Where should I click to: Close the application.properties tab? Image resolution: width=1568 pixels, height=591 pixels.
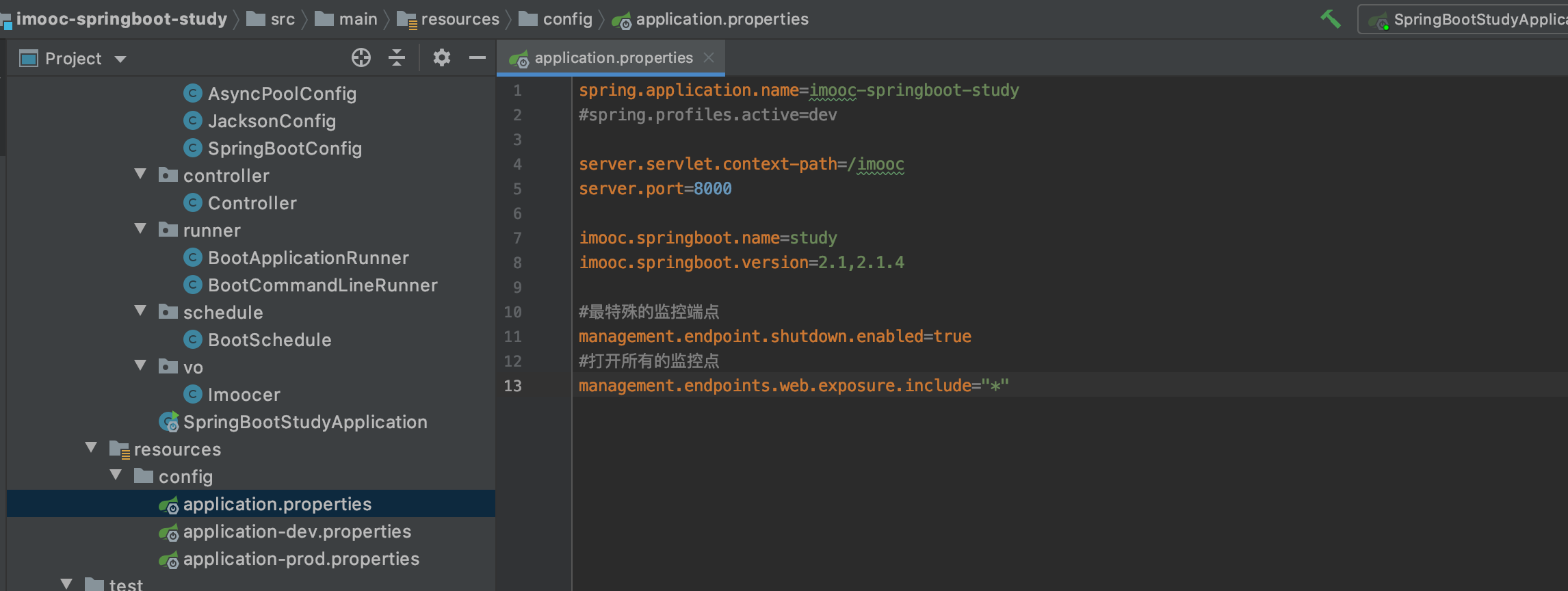(x=709, y=58)
